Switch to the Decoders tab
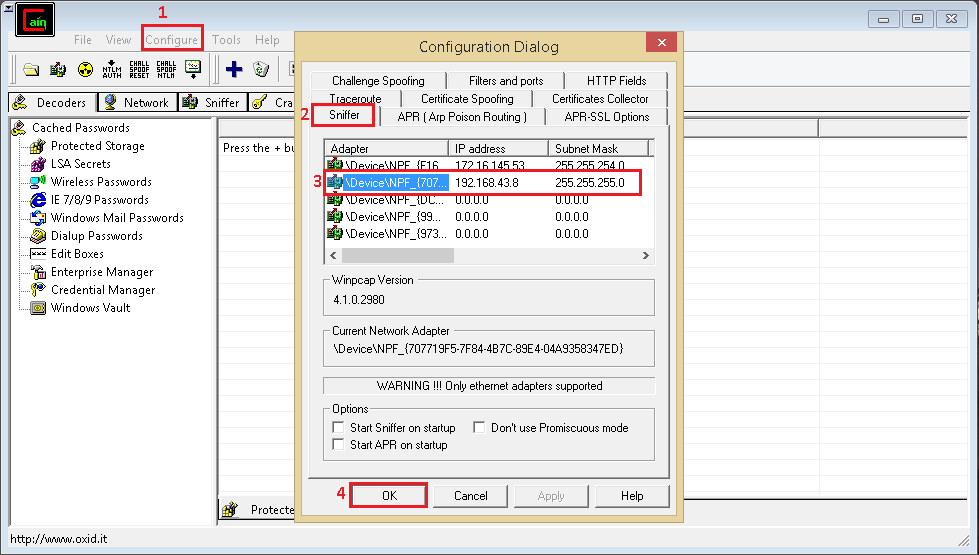 pyautogui.click(x=53, y=102)
